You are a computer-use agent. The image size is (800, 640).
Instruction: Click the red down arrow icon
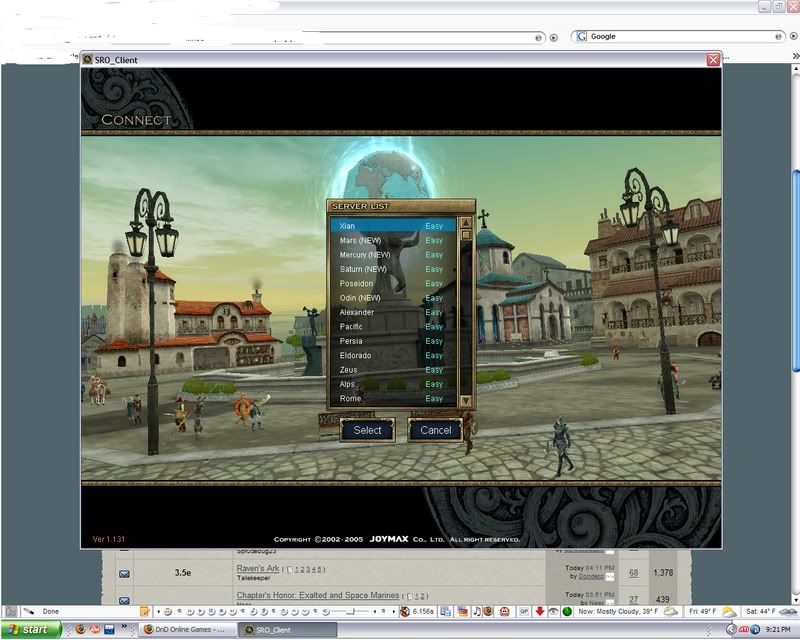(540, 611)
